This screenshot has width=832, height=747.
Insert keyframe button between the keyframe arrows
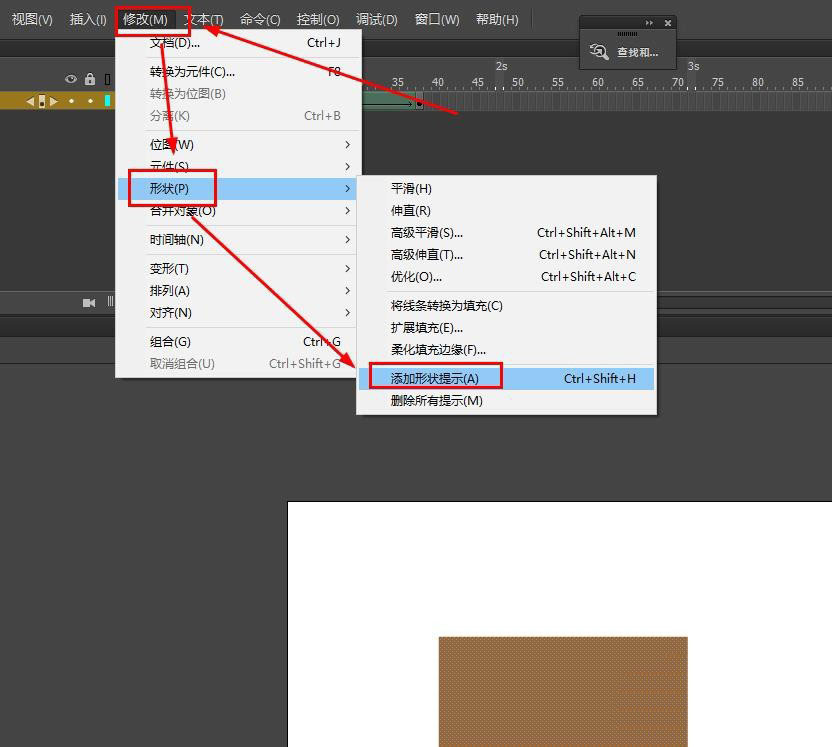tap(42, 101)
